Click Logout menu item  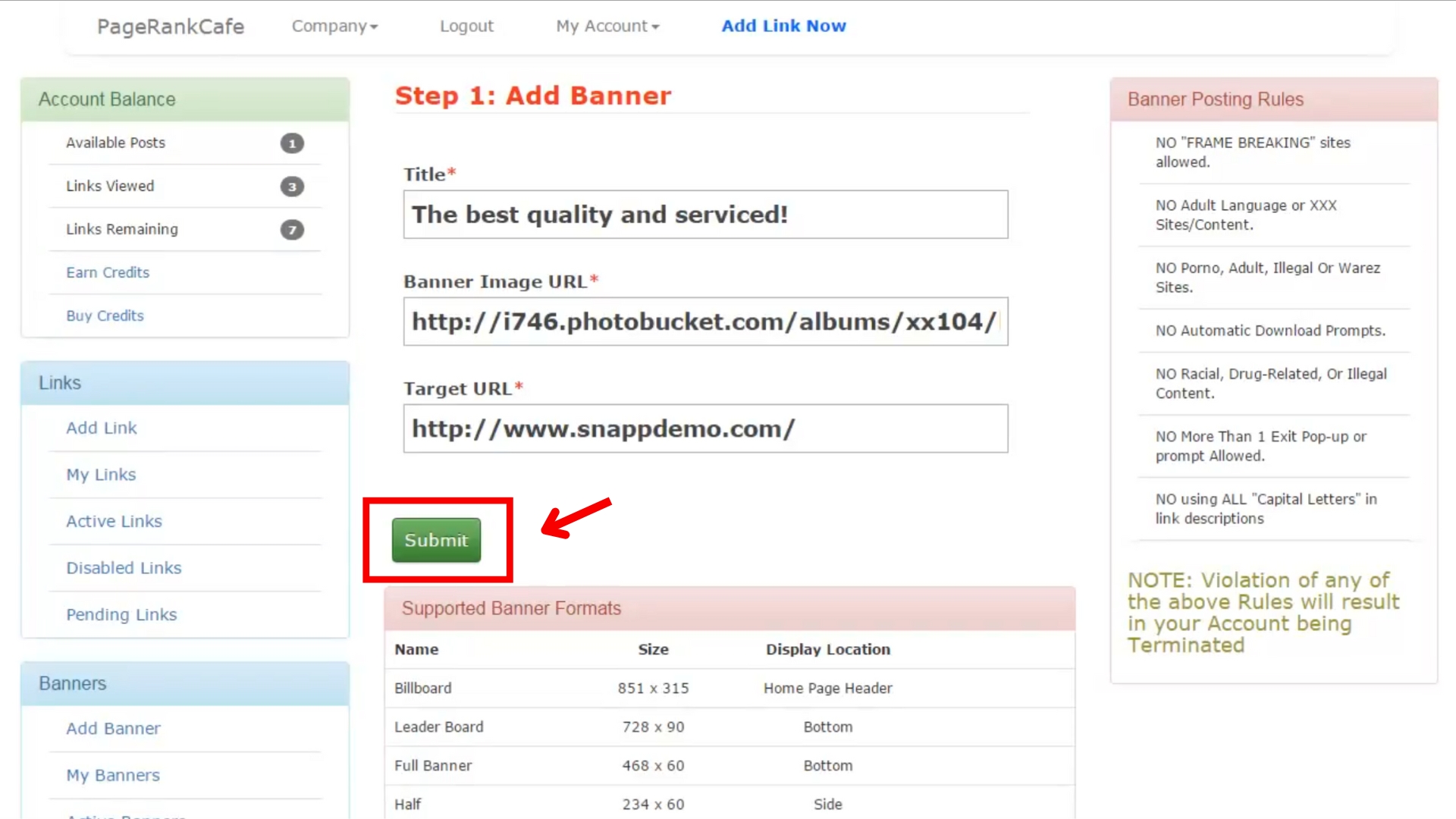coord(465,26)
